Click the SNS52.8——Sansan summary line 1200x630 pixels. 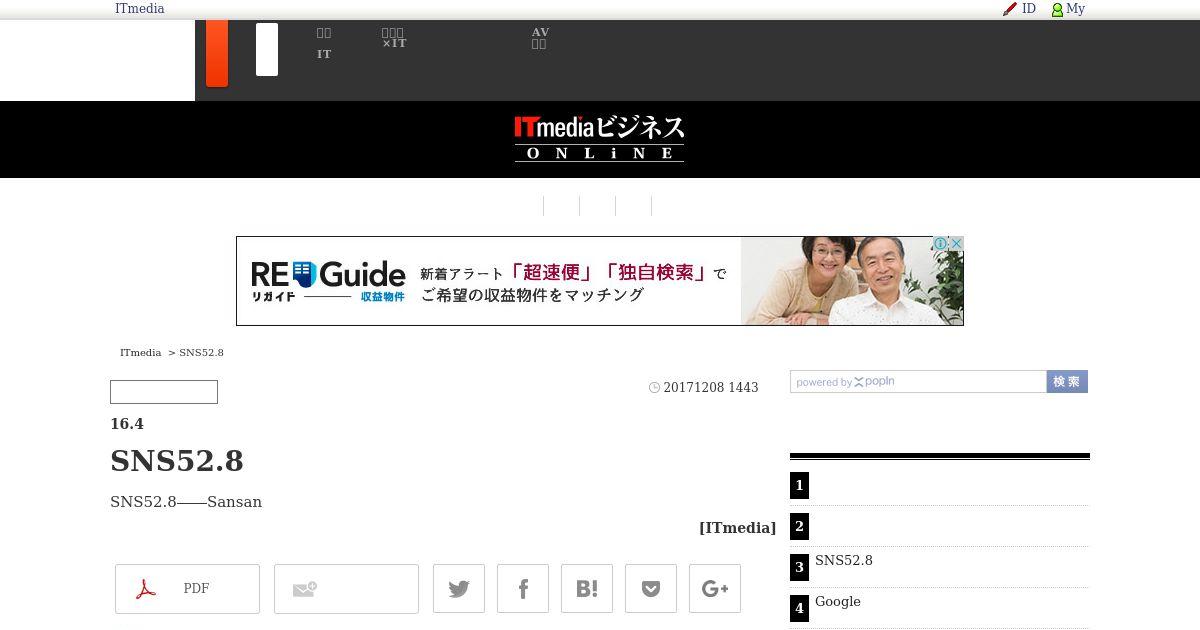pos(186,502)
